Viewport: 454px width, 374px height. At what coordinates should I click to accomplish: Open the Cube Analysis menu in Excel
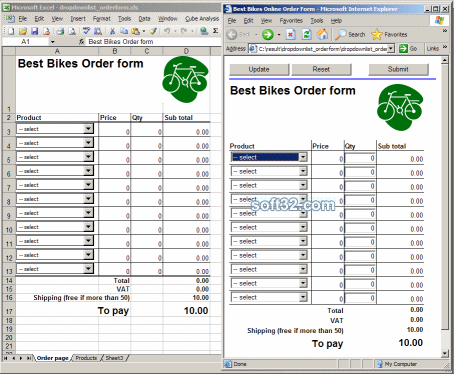tap(202, 19)
